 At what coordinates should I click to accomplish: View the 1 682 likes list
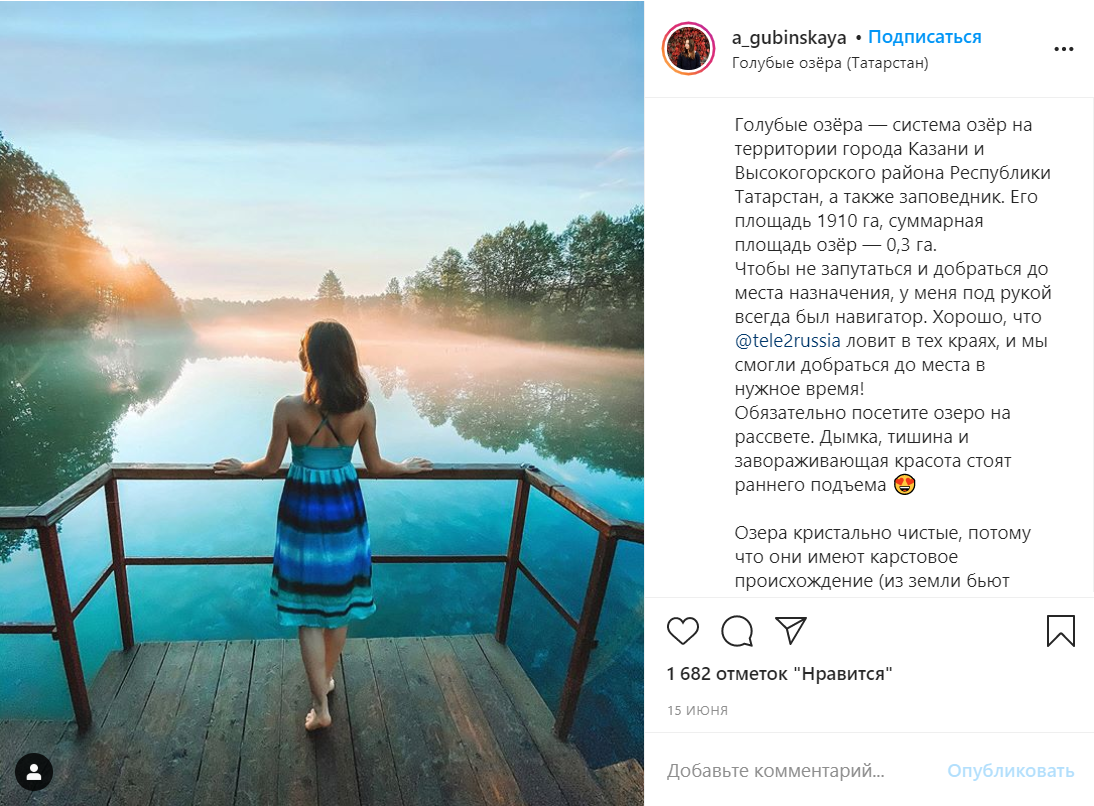point(779,674)
